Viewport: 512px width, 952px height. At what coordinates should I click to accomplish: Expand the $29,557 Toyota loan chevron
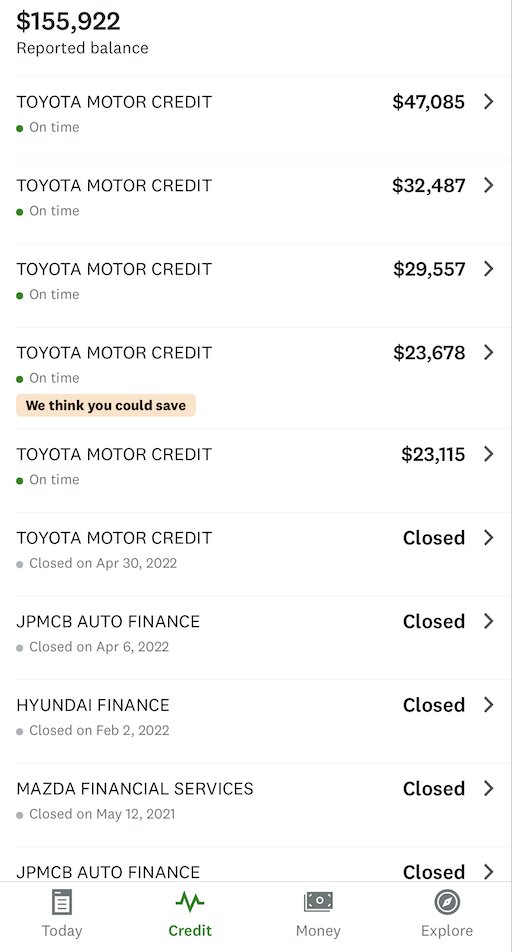click(488, 269)
